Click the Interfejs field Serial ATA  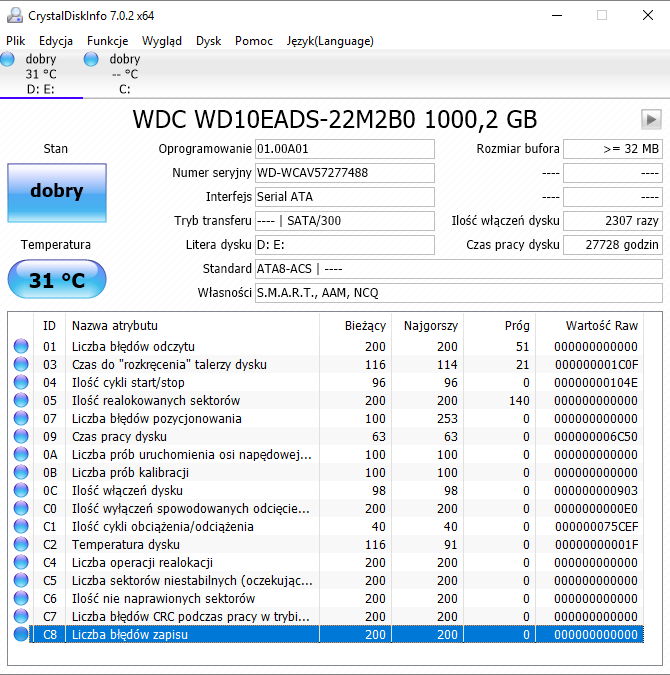344,197
